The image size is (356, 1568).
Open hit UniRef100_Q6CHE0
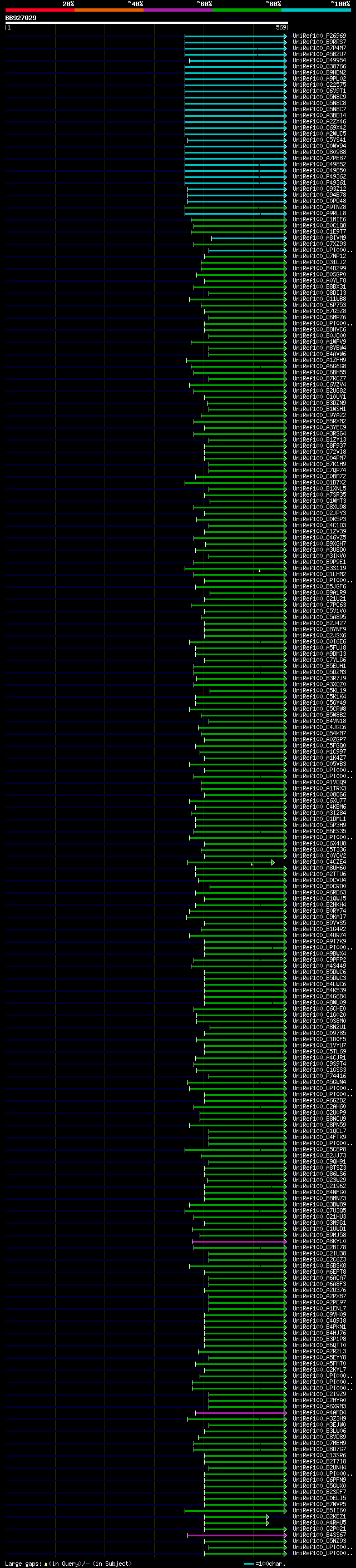pyautogui.click(x=319, y=1008)
